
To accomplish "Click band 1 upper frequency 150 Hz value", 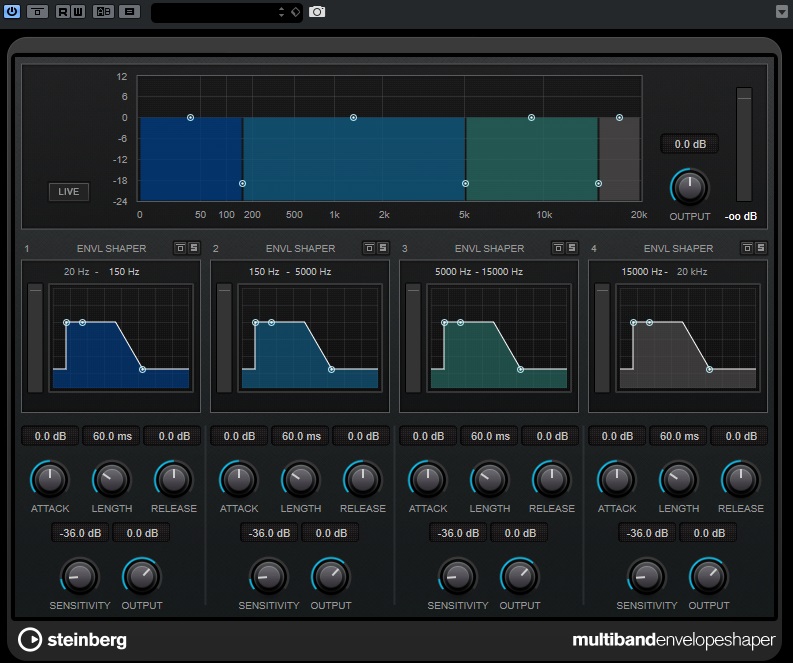I will pyautogui.click(x=124, y=272).
